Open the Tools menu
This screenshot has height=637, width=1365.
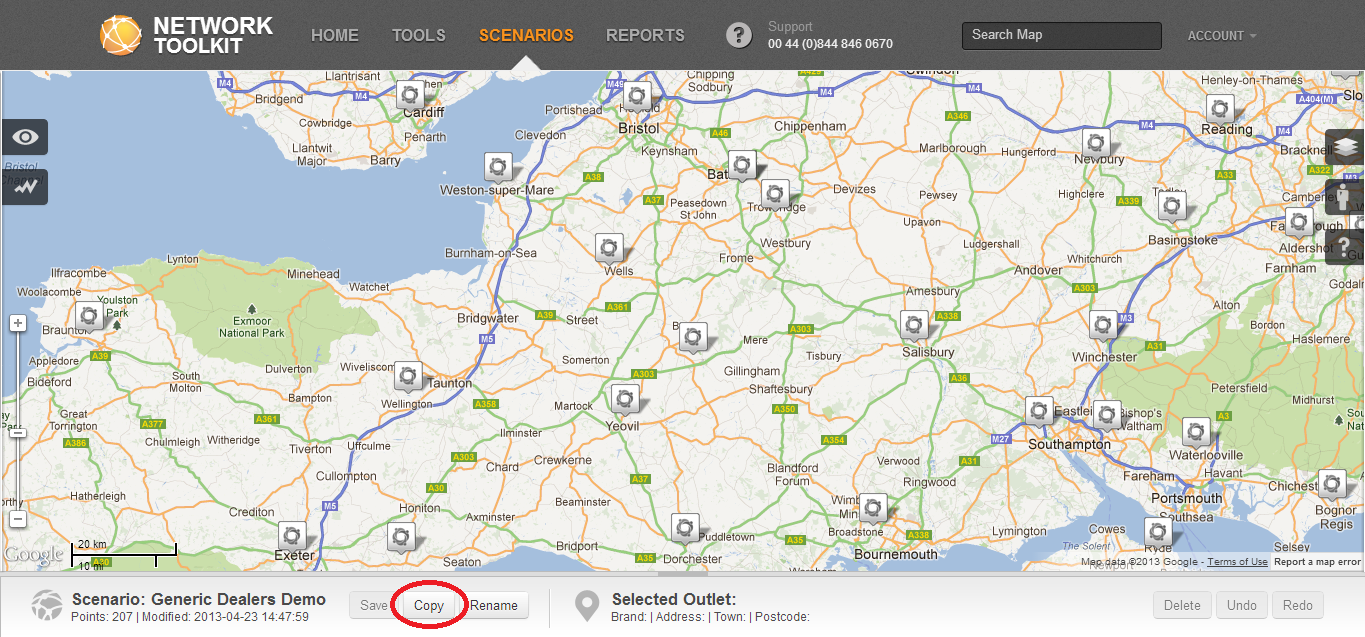[x=418, y=35]
